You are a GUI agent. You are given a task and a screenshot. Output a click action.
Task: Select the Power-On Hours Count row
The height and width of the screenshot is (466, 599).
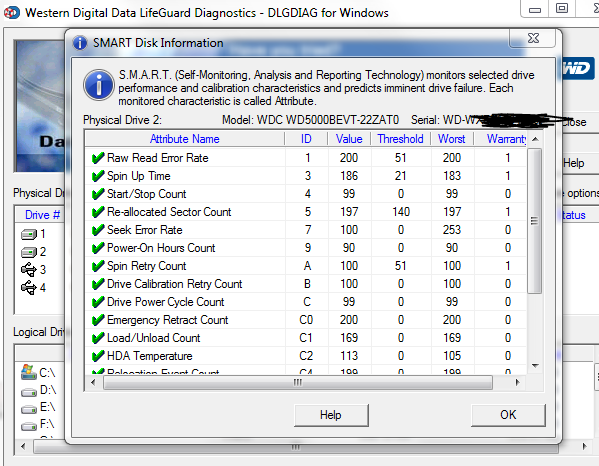(306, 248)
